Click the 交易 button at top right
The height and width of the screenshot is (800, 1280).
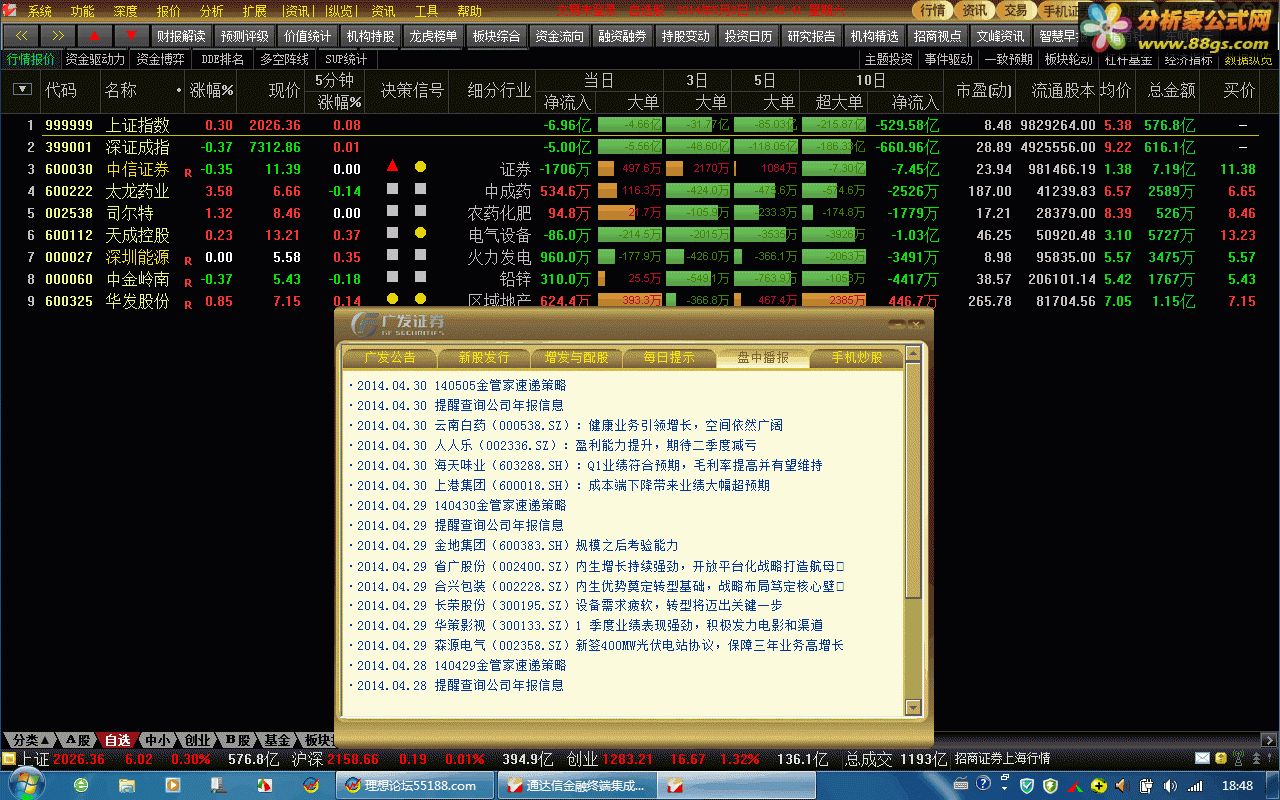[1016, 11]
